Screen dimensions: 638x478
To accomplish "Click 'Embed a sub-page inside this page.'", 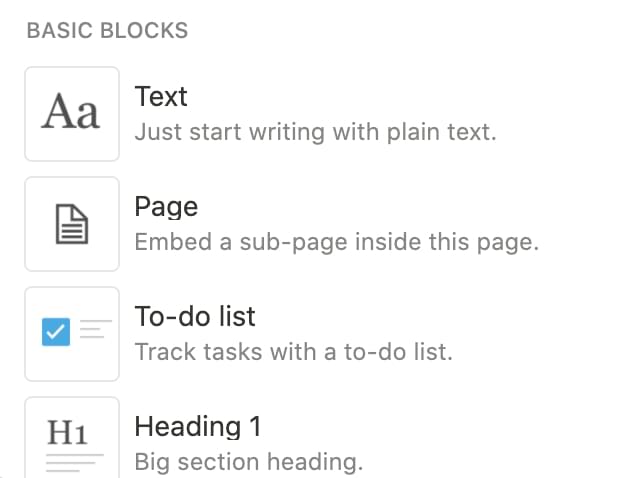I will pos(337,241).
